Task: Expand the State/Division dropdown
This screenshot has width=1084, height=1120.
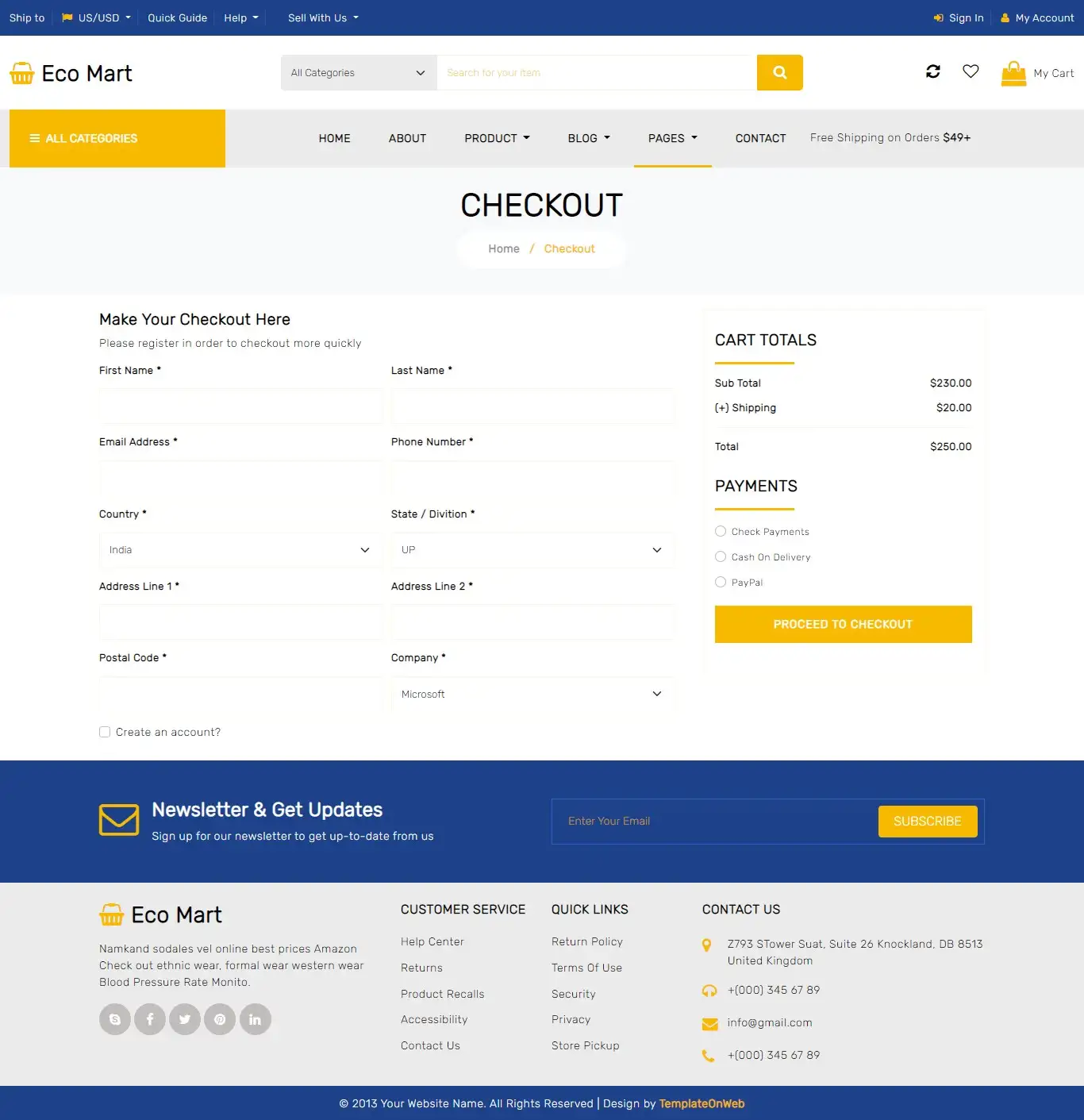Action: (532, 549)
